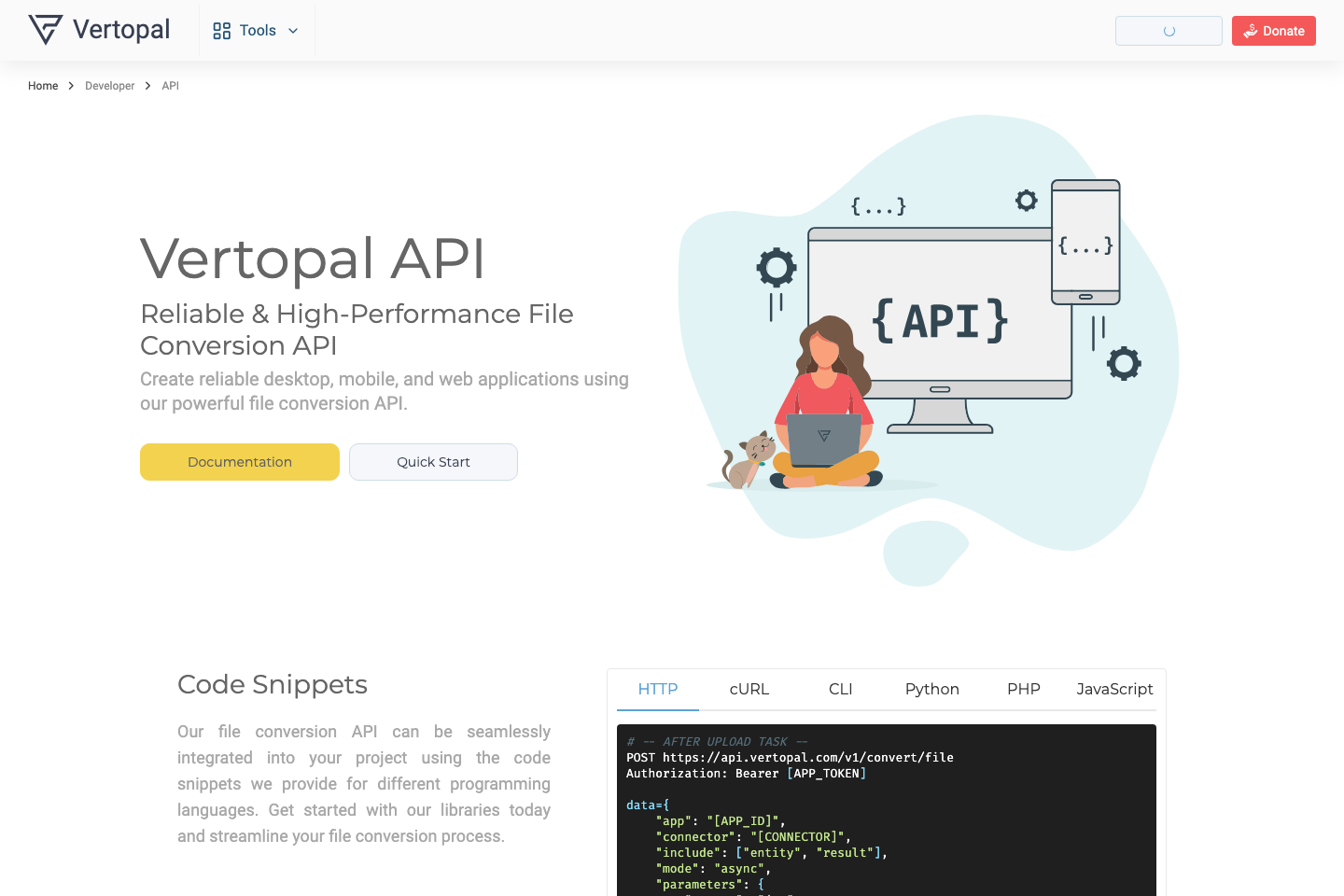Viewport: 1344px width, 896px height.
Task: Click the Vertopal triangle logo icon
Action: (45, 29)
